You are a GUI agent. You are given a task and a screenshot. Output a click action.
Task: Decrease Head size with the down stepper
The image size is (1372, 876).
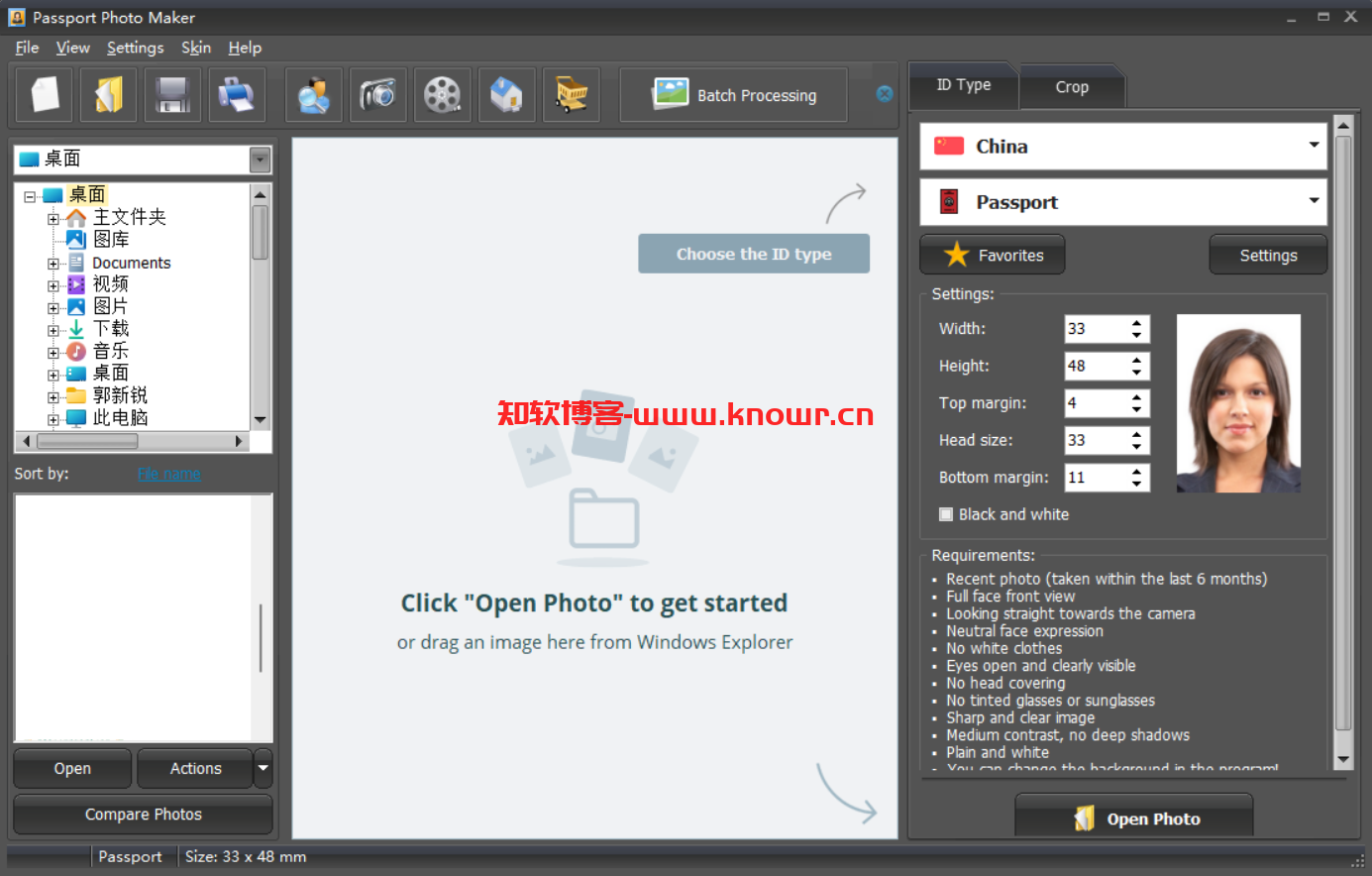point(1136,446)
